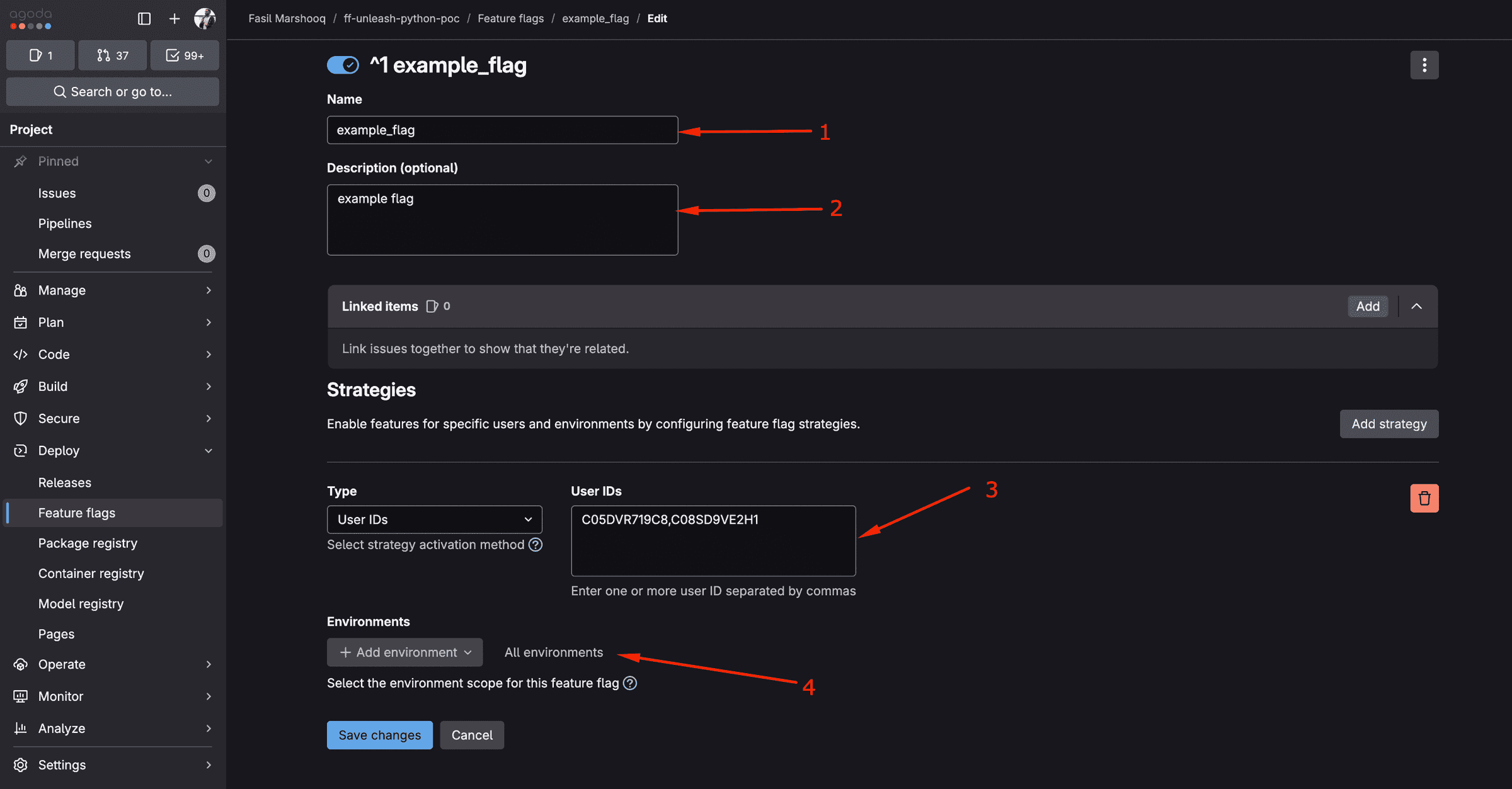Delete the User IDs strategy with trash icon
The image size is (1512, 789).
(1424, 498)
